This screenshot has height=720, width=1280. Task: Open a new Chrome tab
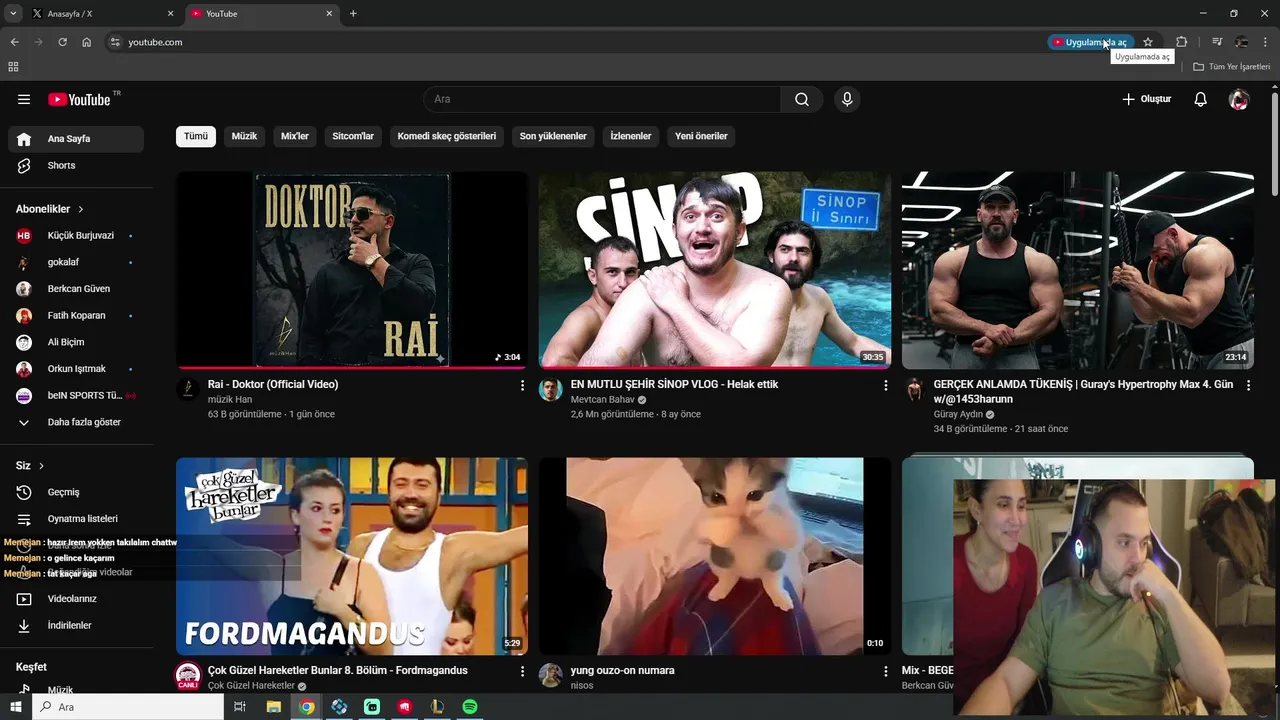(353, 14)
